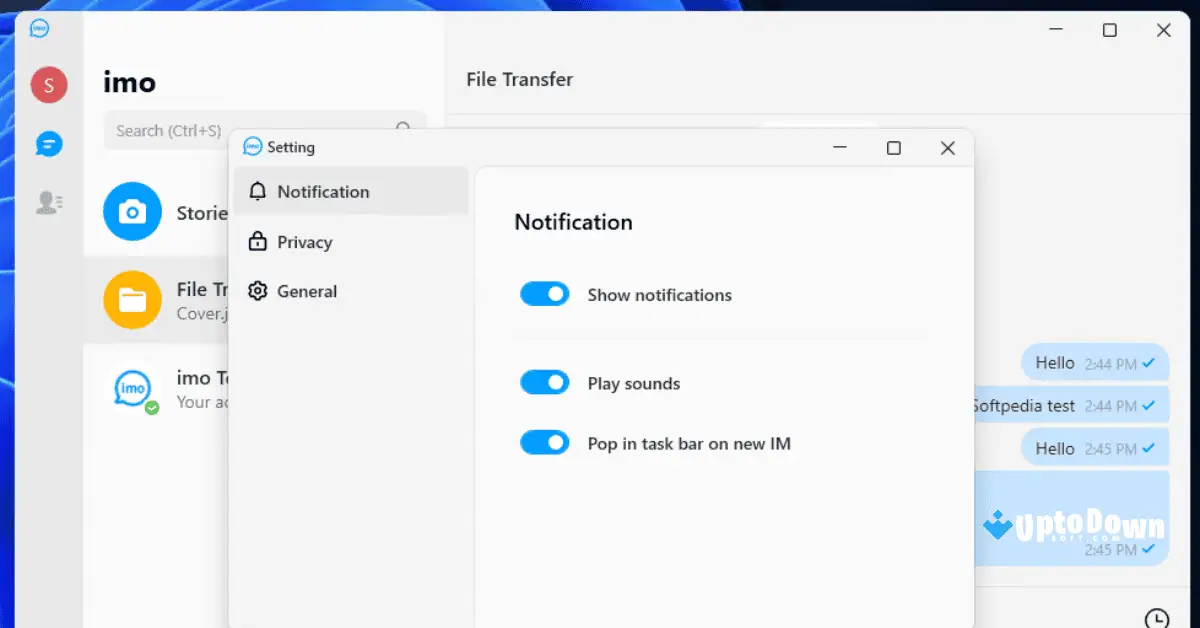This screenshot has width=1200, height=628.
Task: Click your red S profile avatar
Action: coord(48,85)
